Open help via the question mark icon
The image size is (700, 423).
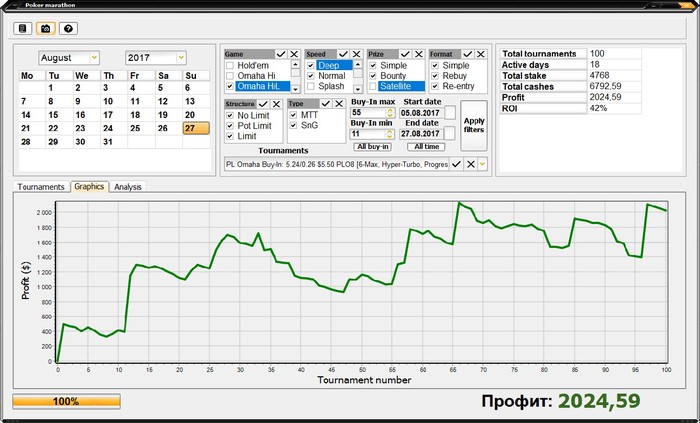tap(68, 29)
